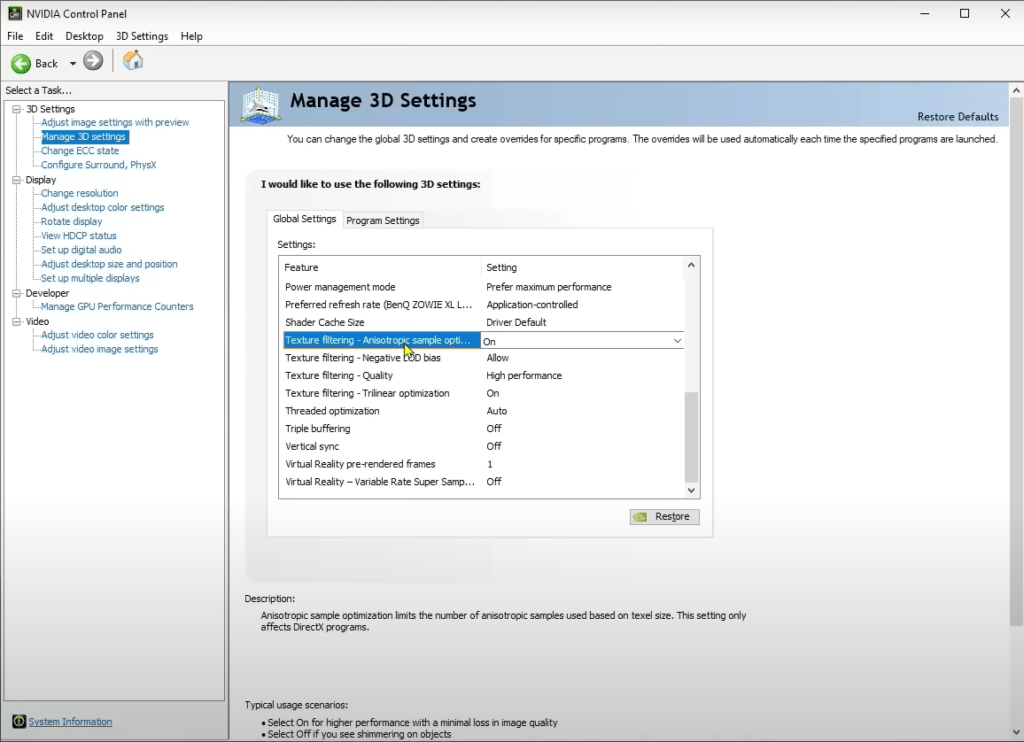The image size is (1024, 742).
Task: Click the NVIDIA Control Panel title bar icon
Action: (x=14, y=14)
